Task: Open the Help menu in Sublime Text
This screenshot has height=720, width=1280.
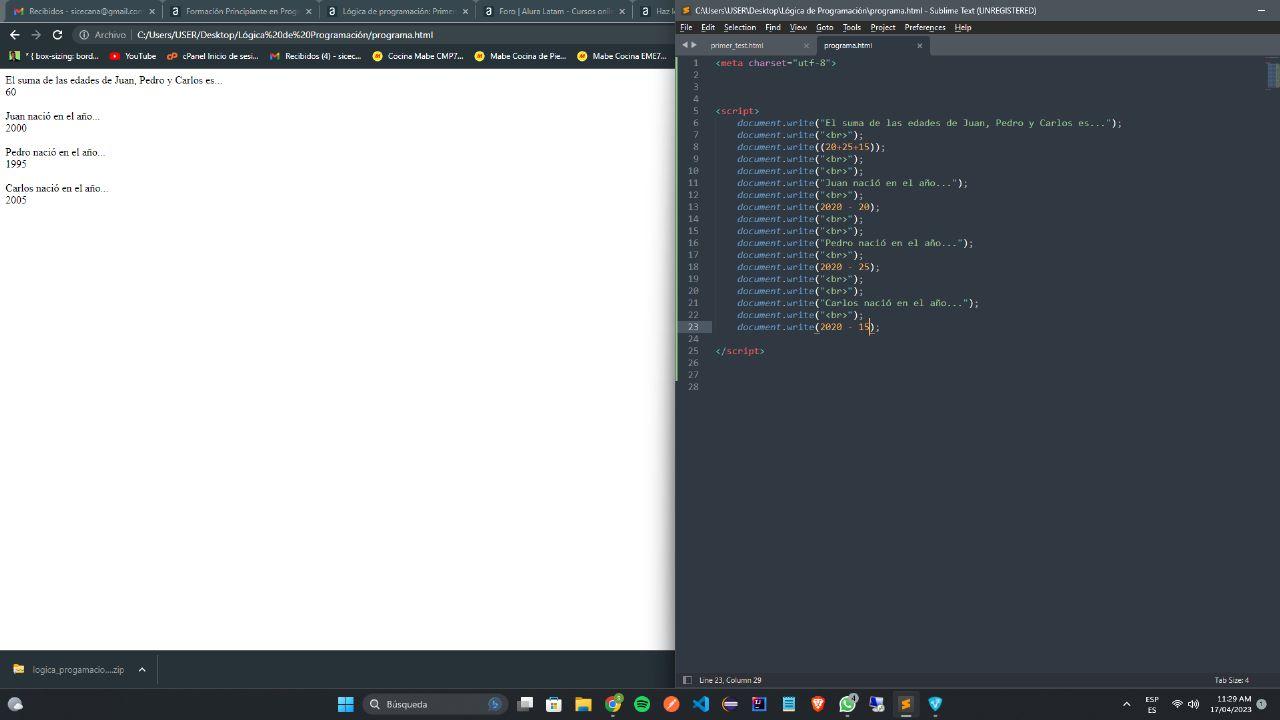Action: (x=963, y=27)
